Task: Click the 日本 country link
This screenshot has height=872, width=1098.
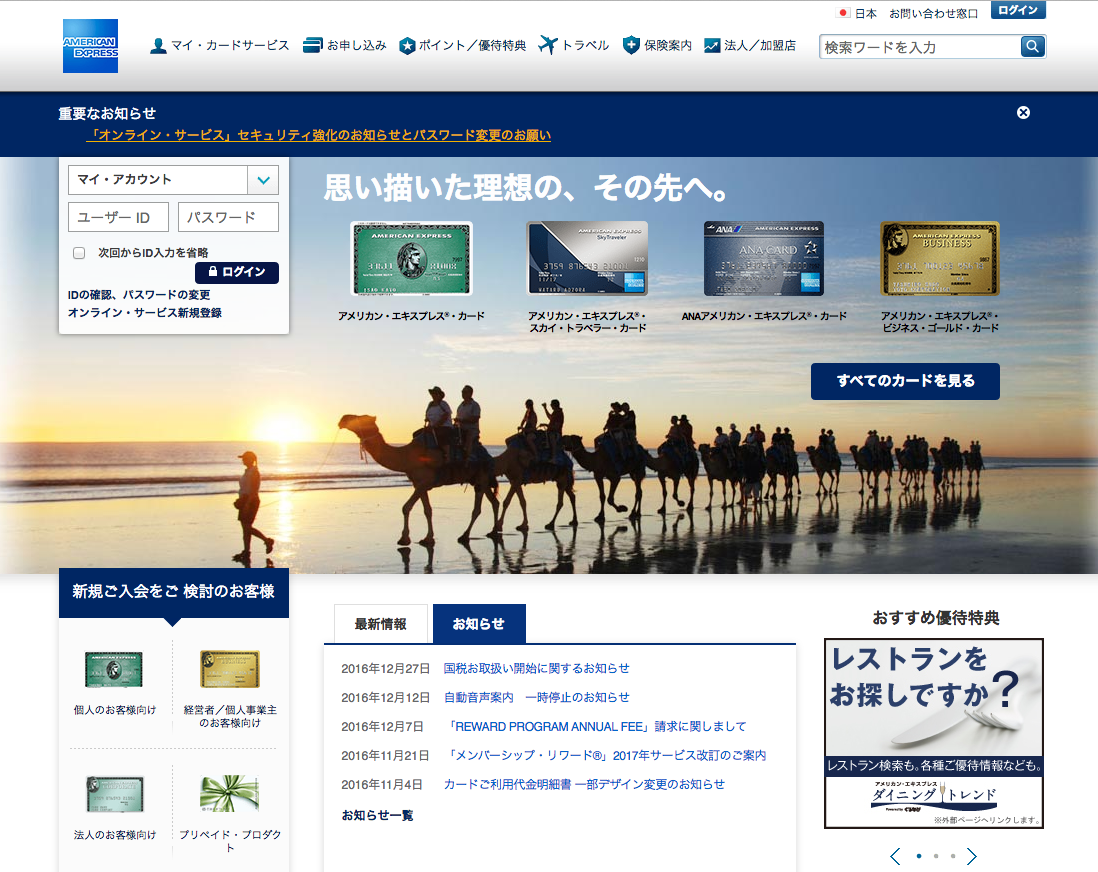Action: tap(866, 13)
